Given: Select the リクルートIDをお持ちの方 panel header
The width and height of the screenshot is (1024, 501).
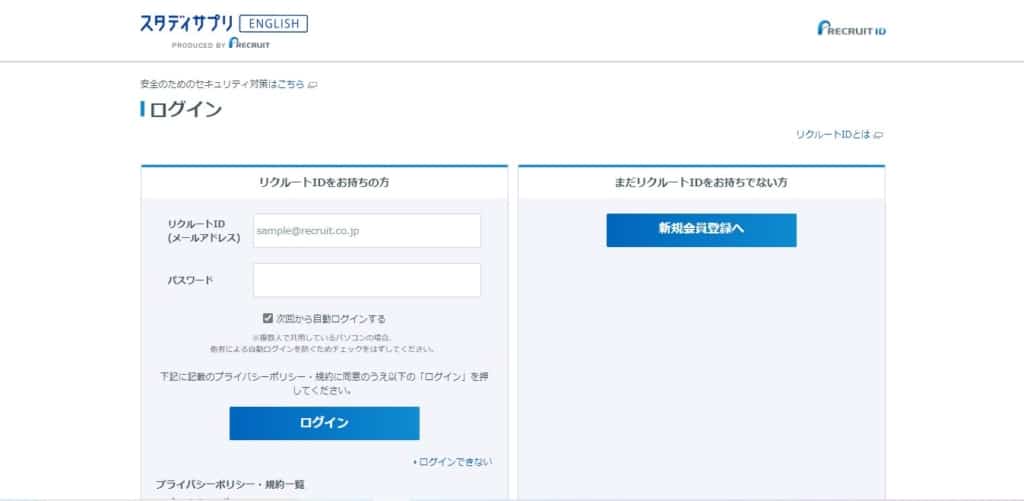Looking at the screenshot, I should click(x=324, y=183).
